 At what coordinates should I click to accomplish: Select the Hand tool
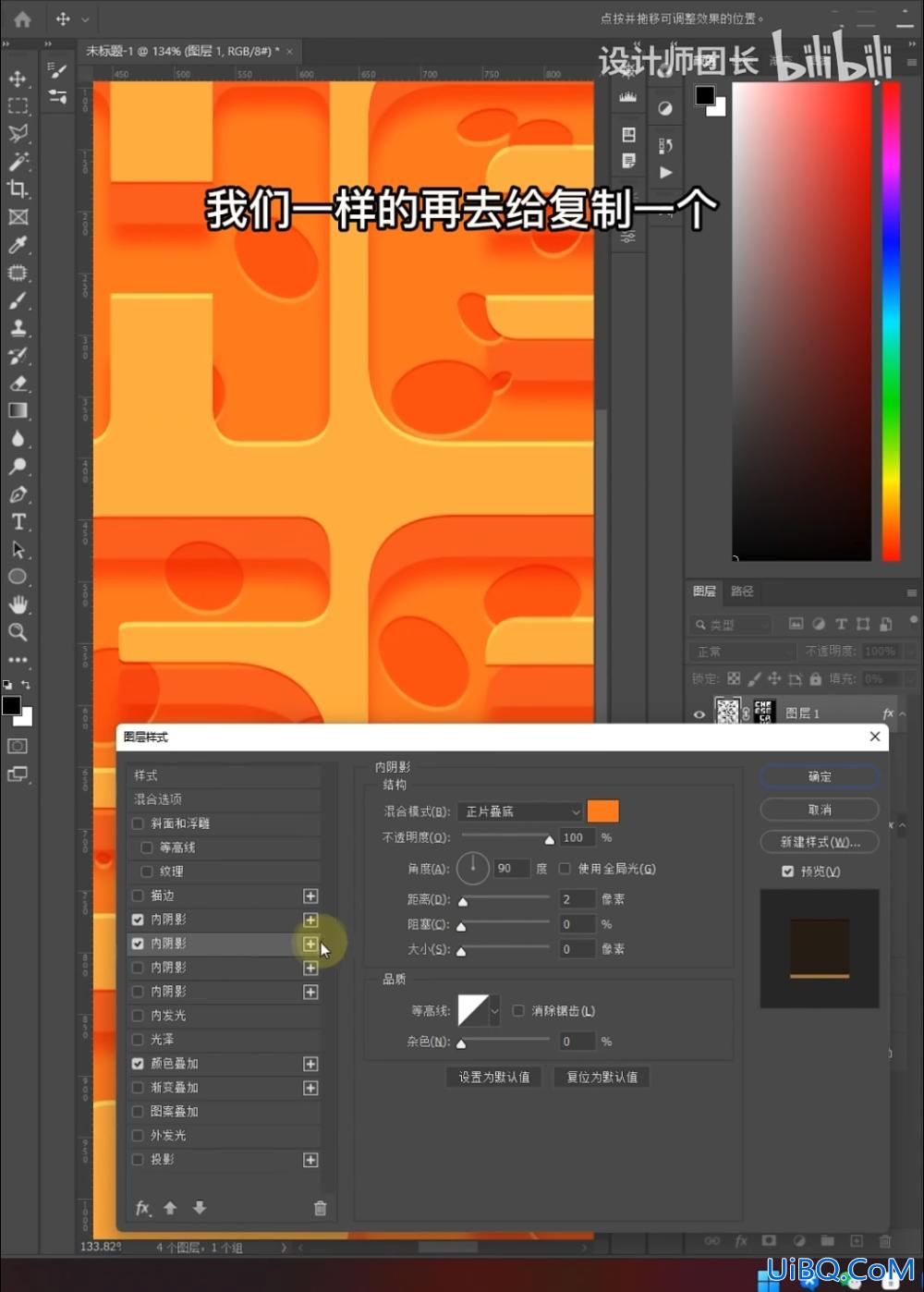pyautogui.click(x=18, y=604)
